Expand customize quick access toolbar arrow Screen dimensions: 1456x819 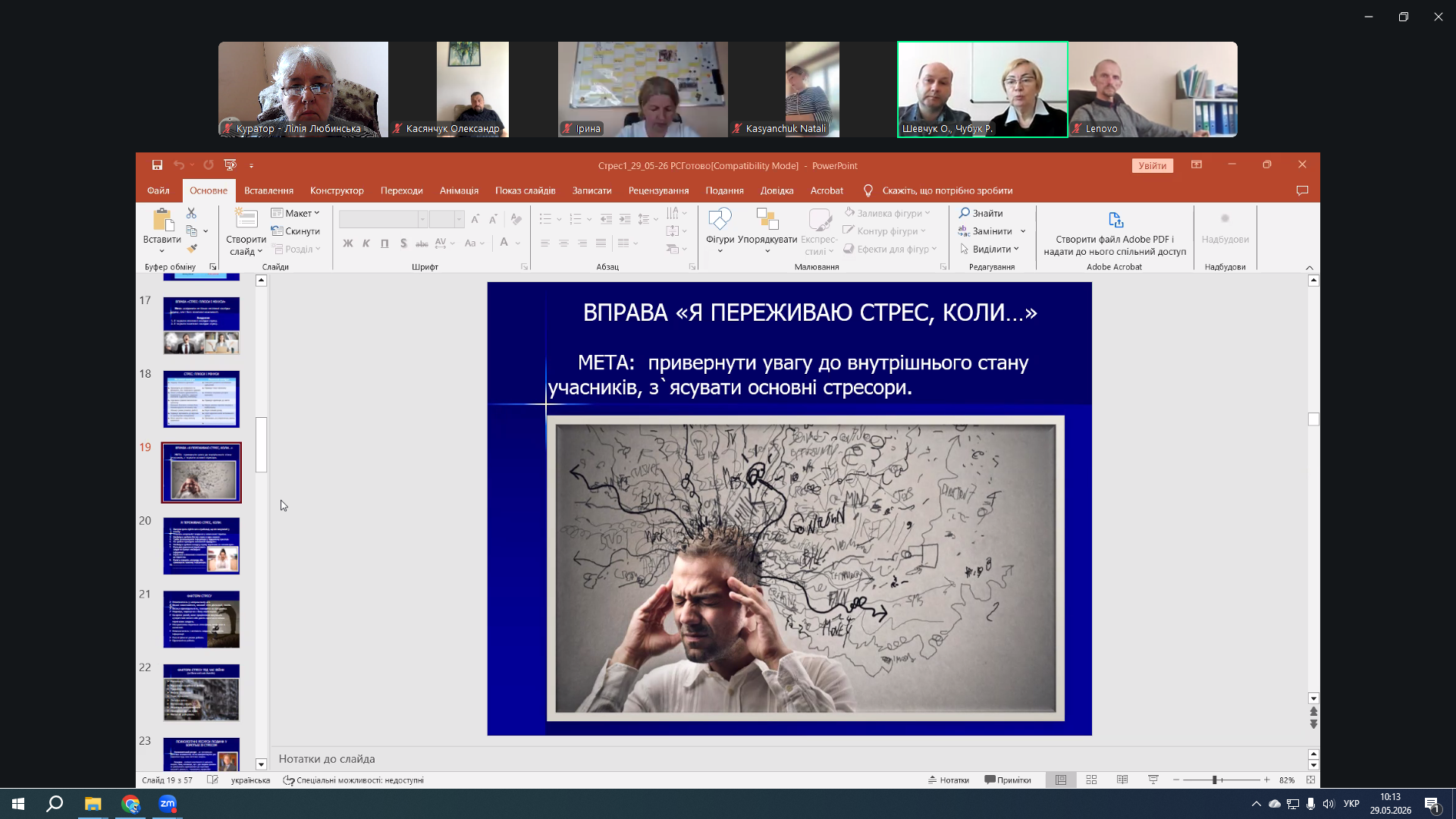tap(251, 165)
